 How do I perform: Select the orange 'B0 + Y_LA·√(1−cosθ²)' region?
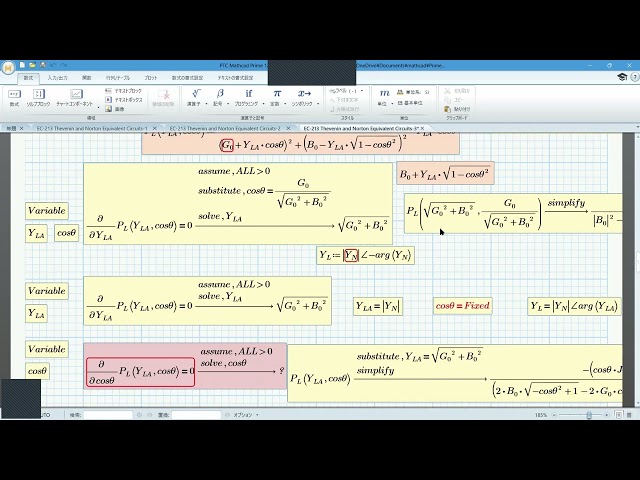(445, 173)
